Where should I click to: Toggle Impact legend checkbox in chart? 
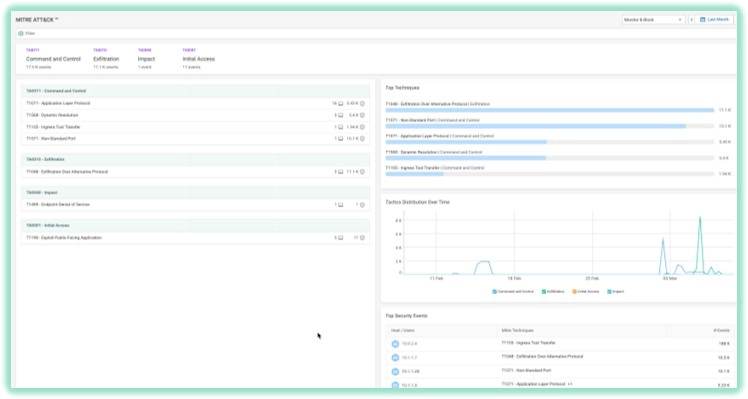pos(609,292)
